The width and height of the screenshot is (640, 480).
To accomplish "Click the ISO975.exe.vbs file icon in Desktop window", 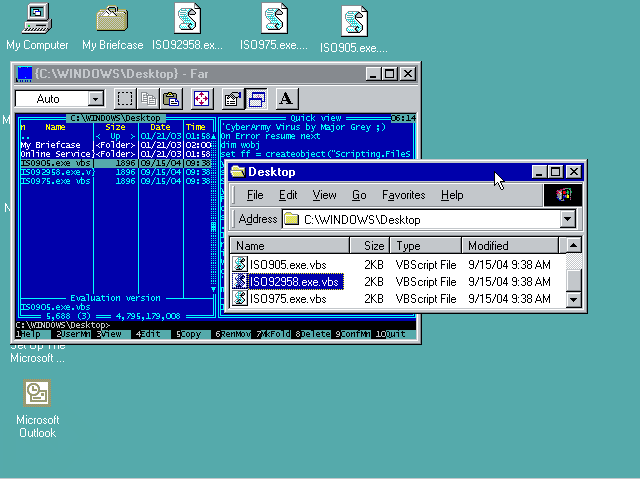I will (240, 298).
